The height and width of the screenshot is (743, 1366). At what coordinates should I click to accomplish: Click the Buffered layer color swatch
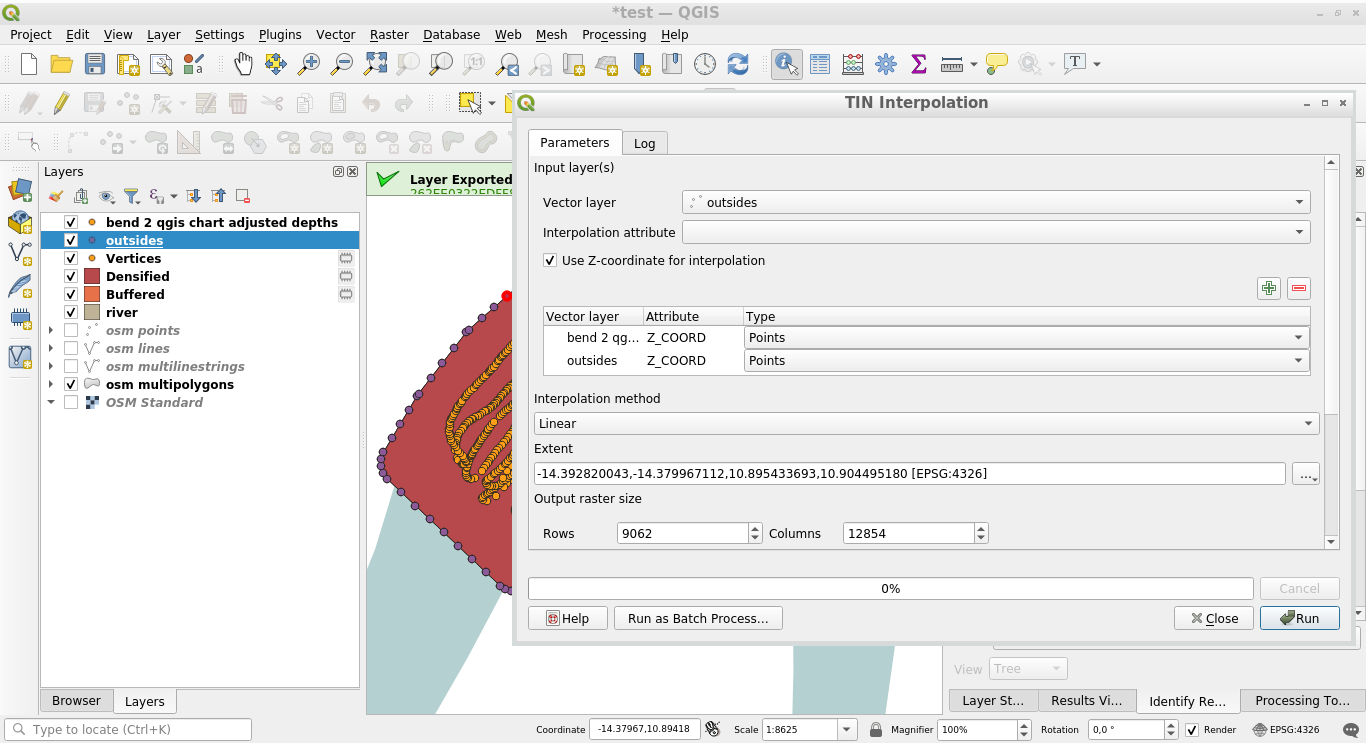pyautogui.click(x=92, y=294)
